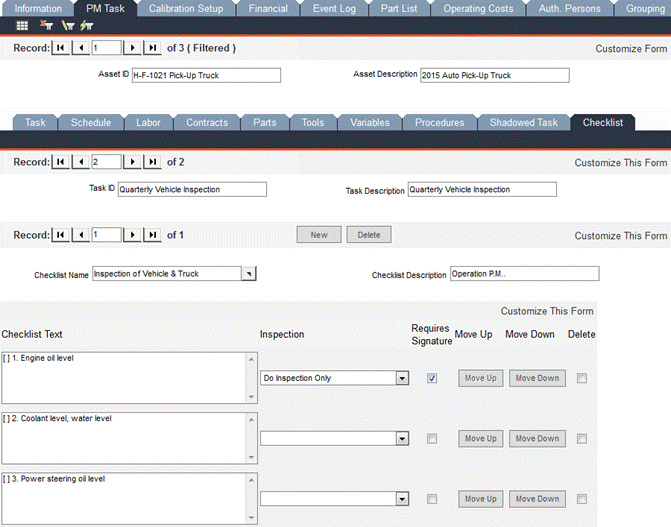Jump to last asset record of 3

(x=152, y=48)
